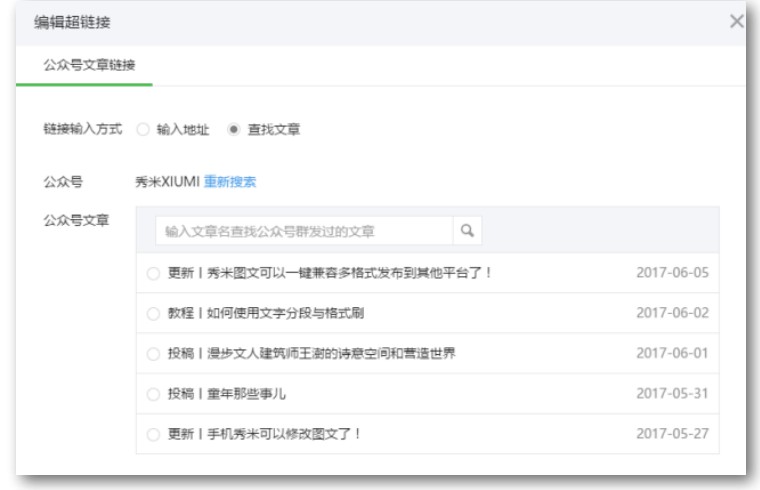Choose the 秀米图文可以一键兼容多格式 article radio
The width and height of the screenshot is (760, 490).
pos(153,273)
